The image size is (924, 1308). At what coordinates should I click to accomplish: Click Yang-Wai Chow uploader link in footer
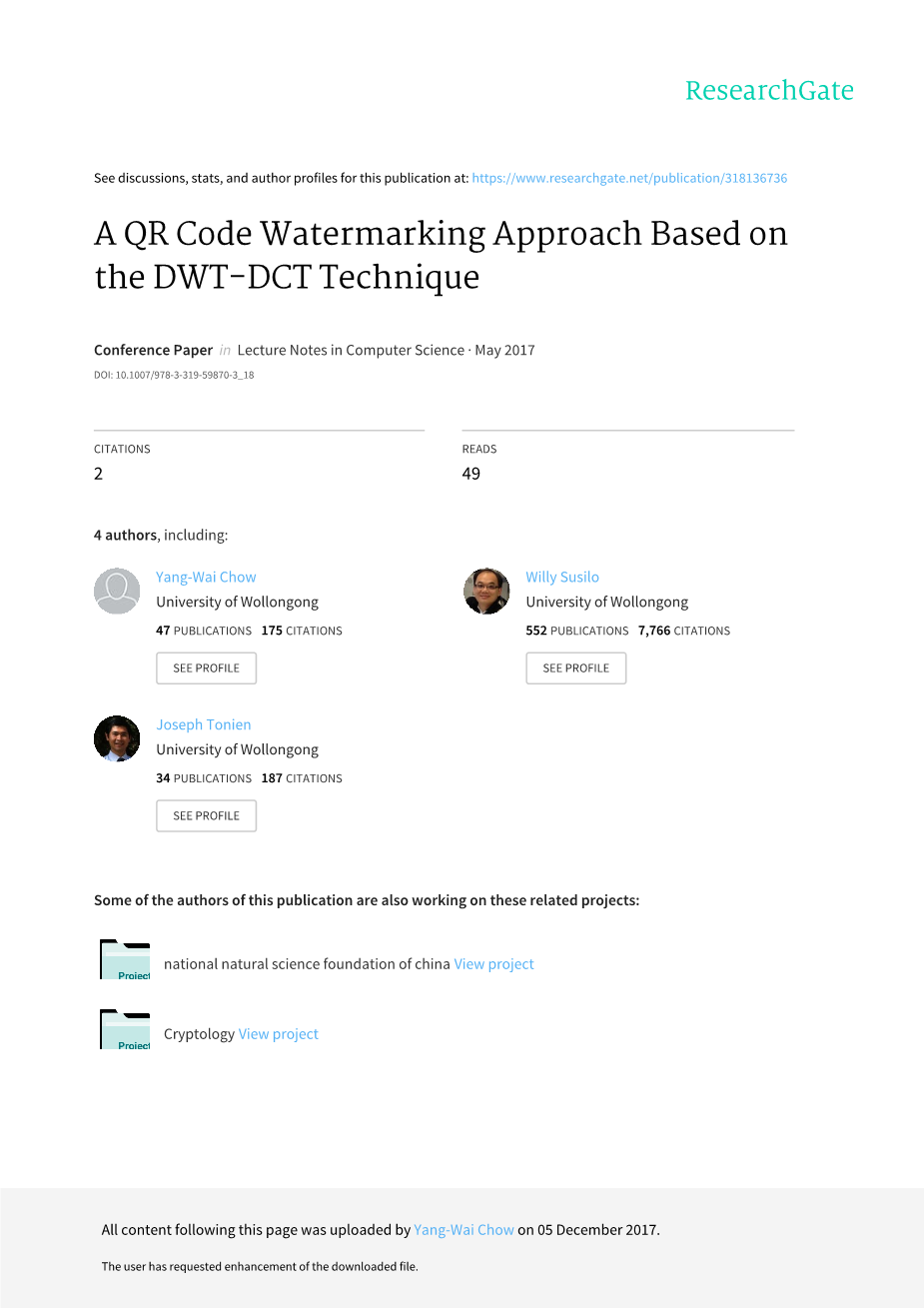[x=464, y=1230]
